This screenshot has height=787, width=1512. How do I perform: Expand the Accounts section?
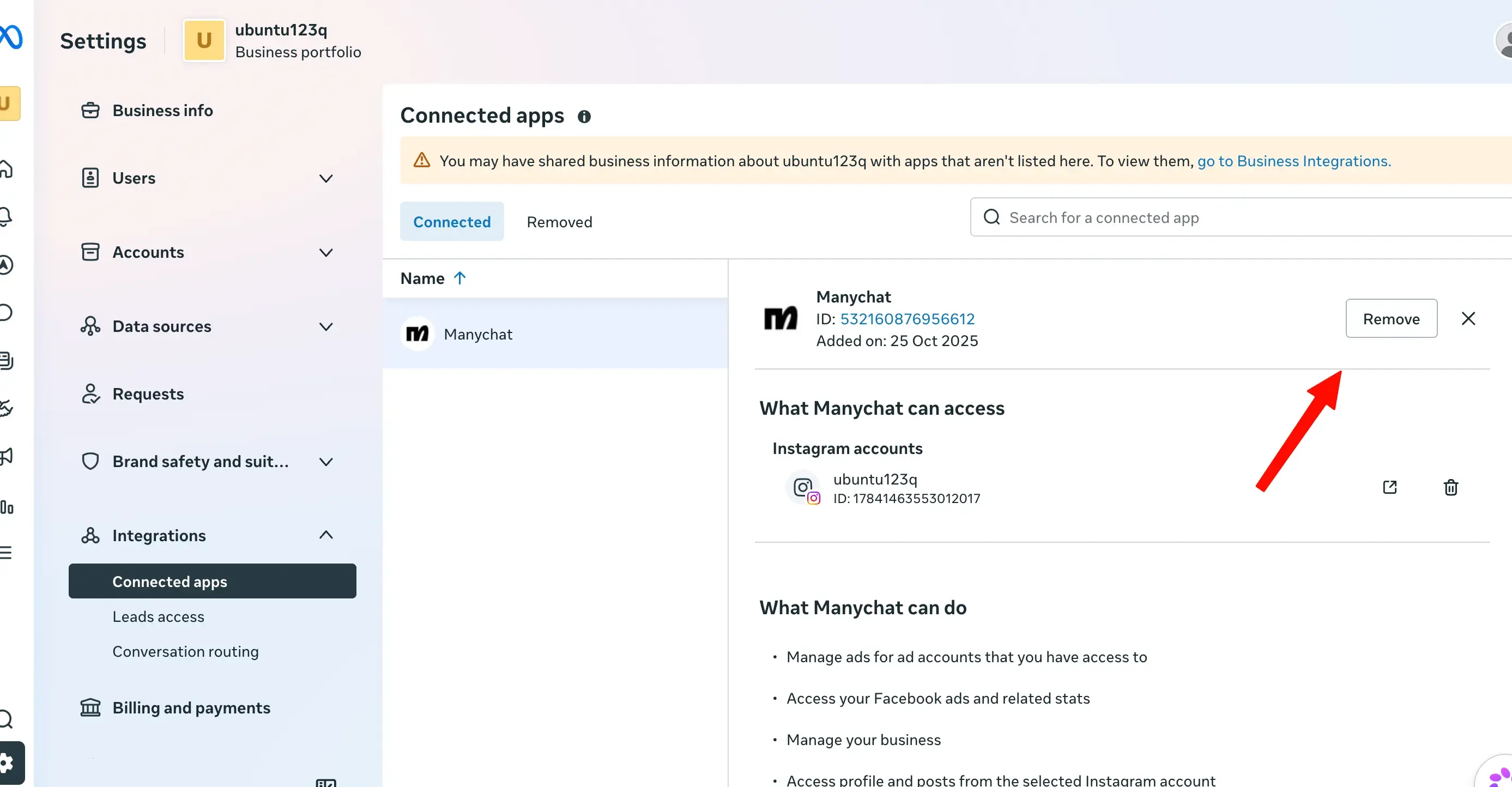click(212, 252)
